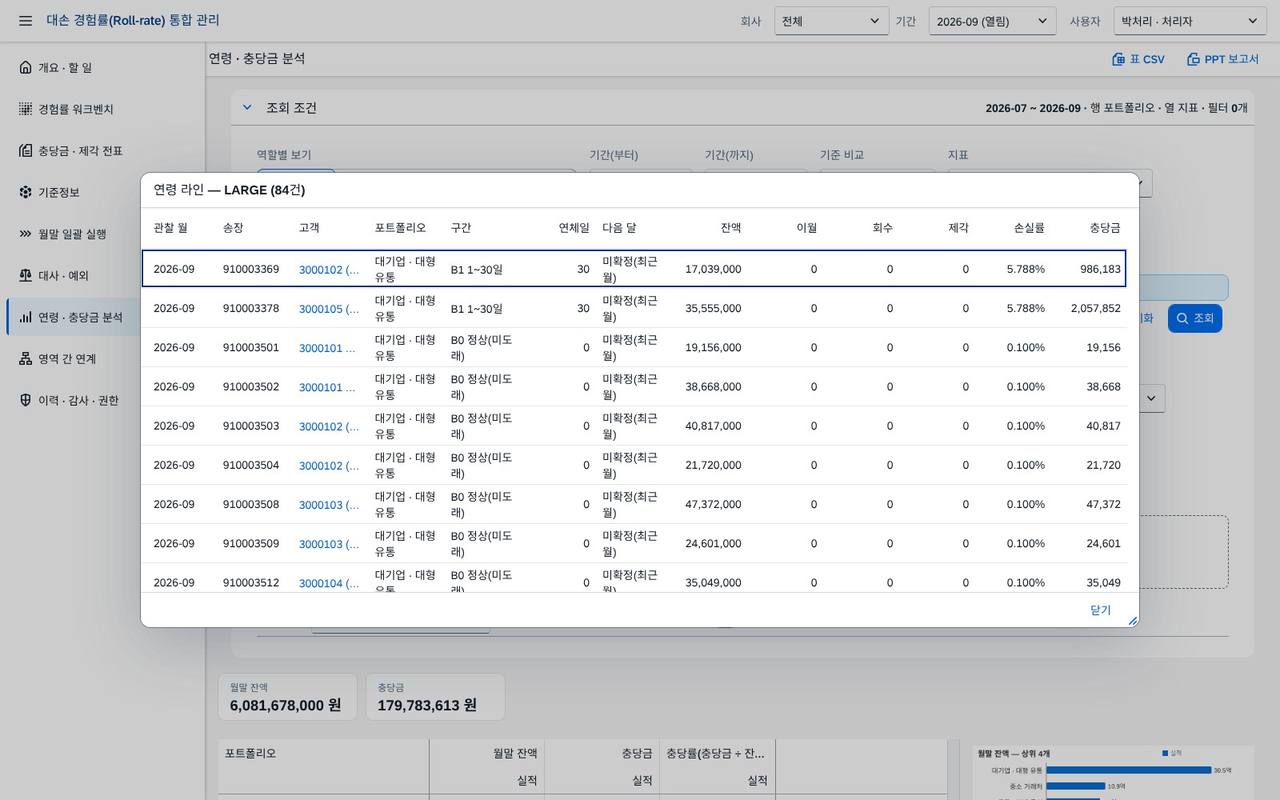Click the 경험률 워크벤치 grid icon
Image resolution: width=1280 pixels, height=800 pixels.
click(x=25, y=109)
